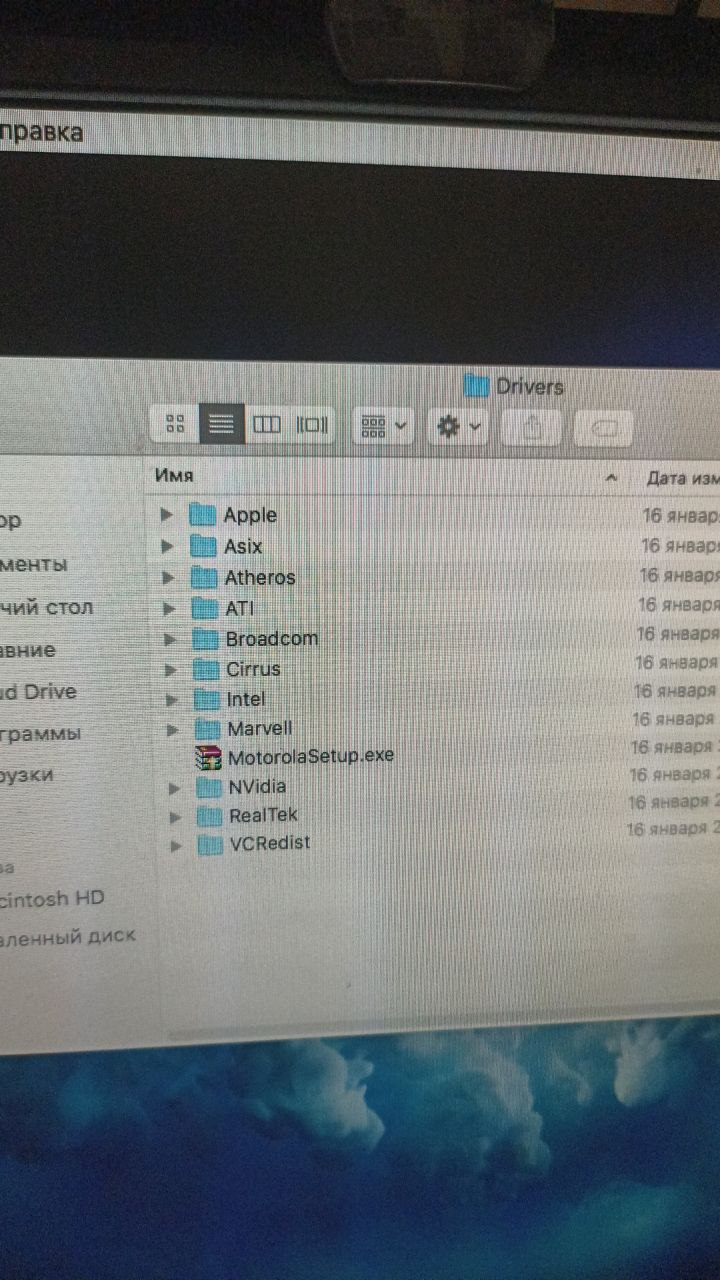Image resolution: width=720 pixels, height=1280 pixels.
Task: Select the Intel folder icon
Action: (208, 699)
